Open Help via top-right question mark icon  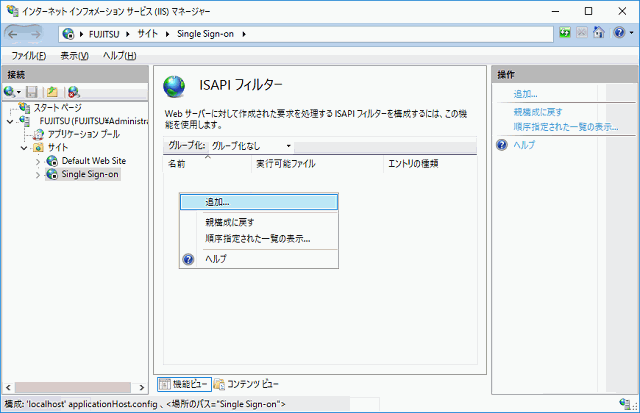[619, 32]
